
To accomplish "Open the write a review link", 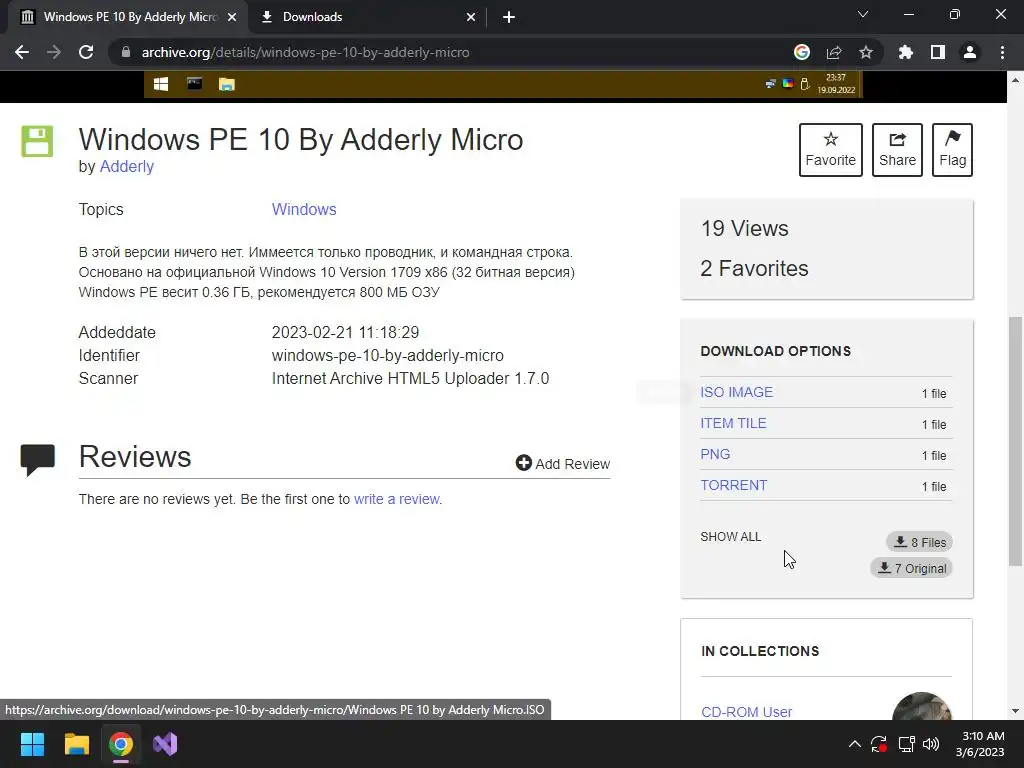I will (396, 499).
